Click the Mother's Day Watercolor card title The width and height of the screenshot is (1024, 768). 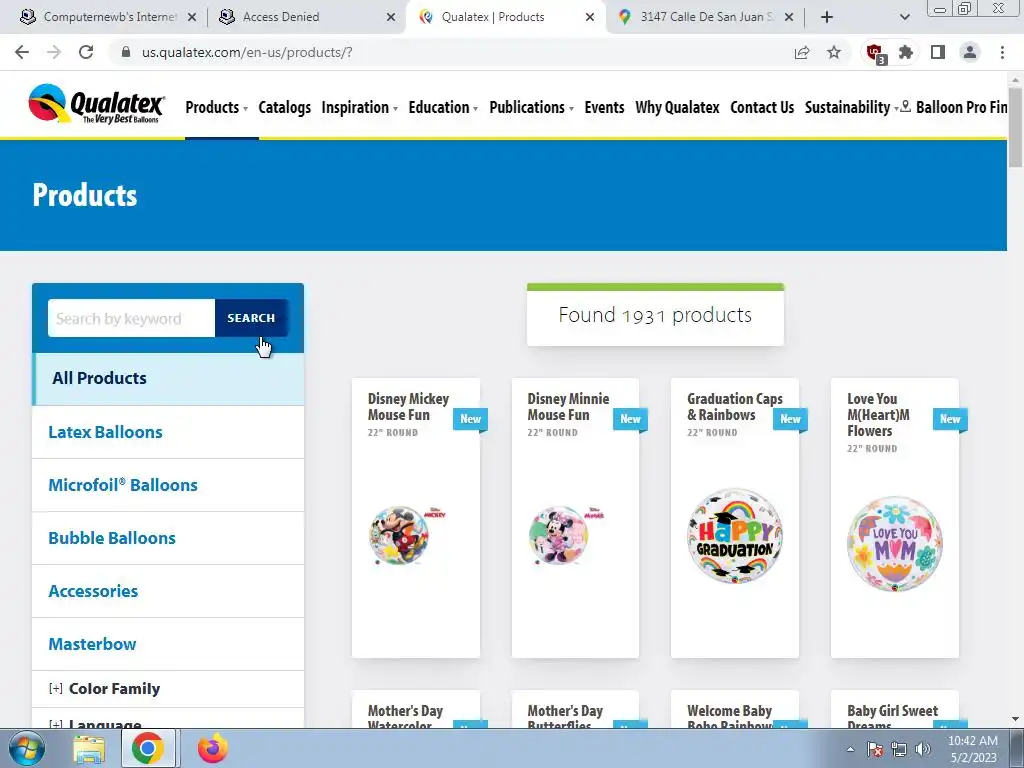(x=406, y=716)
